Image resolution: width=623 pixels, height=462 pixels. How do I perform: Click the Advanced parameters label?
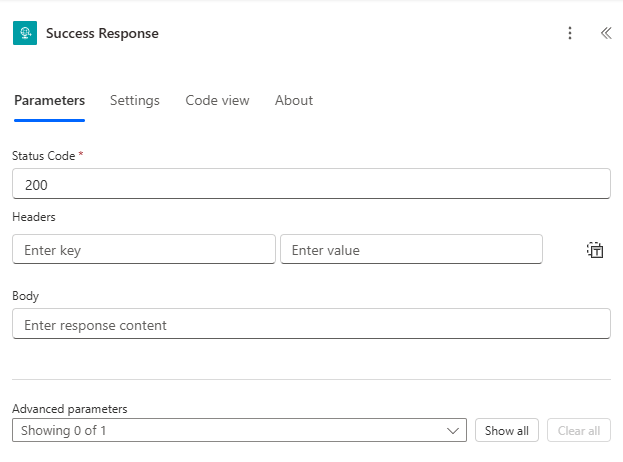pyautogui.click(x=69, y=409)
